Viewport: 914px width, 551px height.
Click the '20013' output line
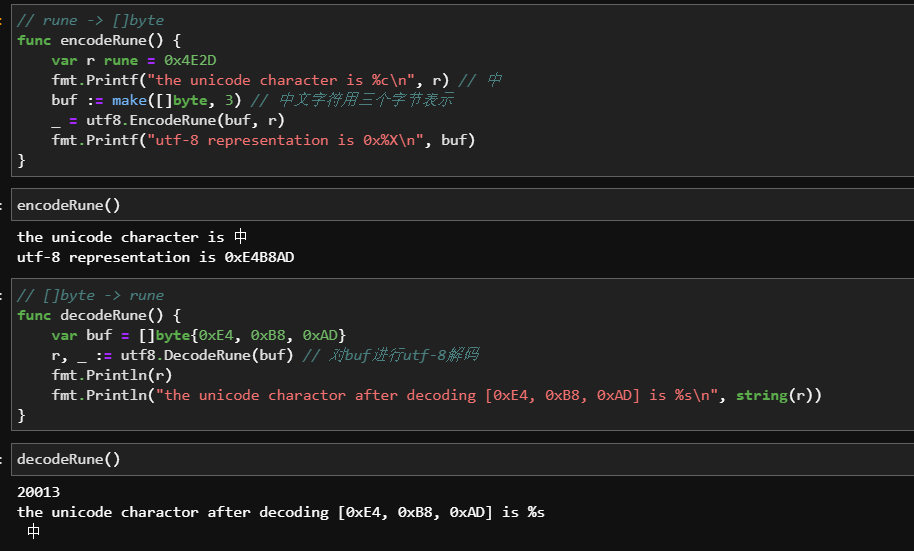[38, 492]
